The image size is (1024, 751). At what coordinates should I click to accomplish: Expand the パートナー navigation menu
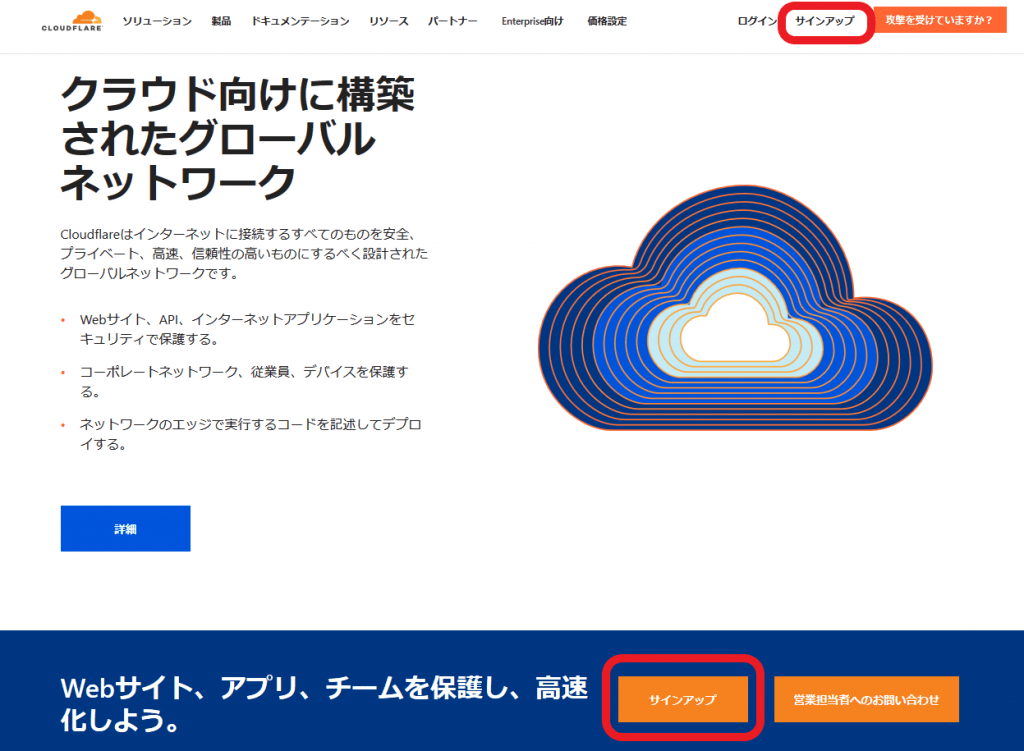452,21
